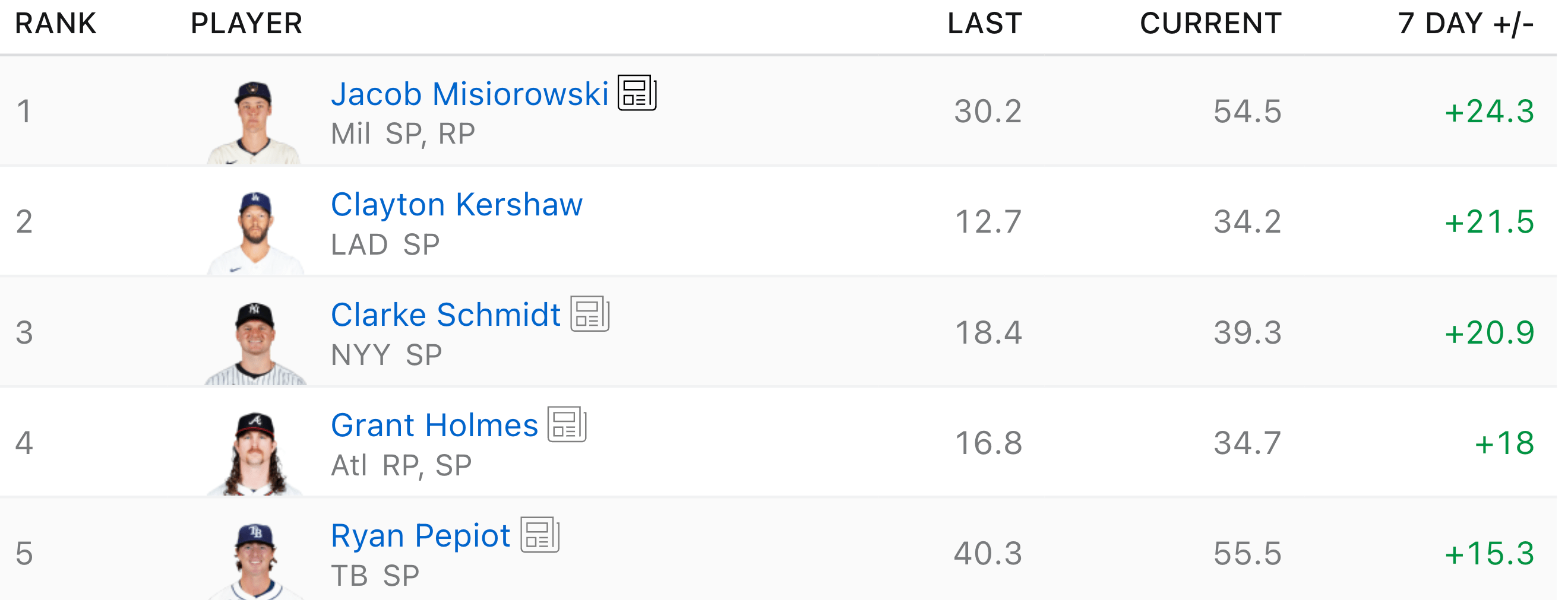1568x600 pixels.
Task: Click Grant Holmes headshot thumbnail
Action: click(x=255, y=453)
